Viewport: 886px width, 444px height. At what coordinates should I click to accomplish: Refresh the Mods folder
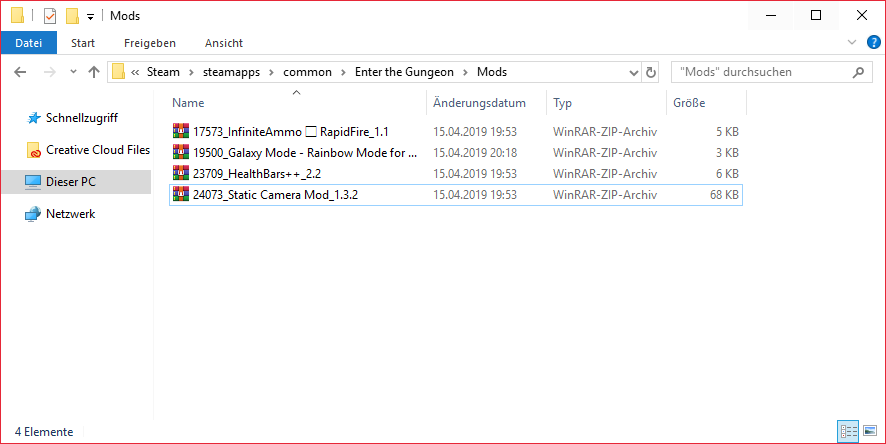click(x=651, y=72)
